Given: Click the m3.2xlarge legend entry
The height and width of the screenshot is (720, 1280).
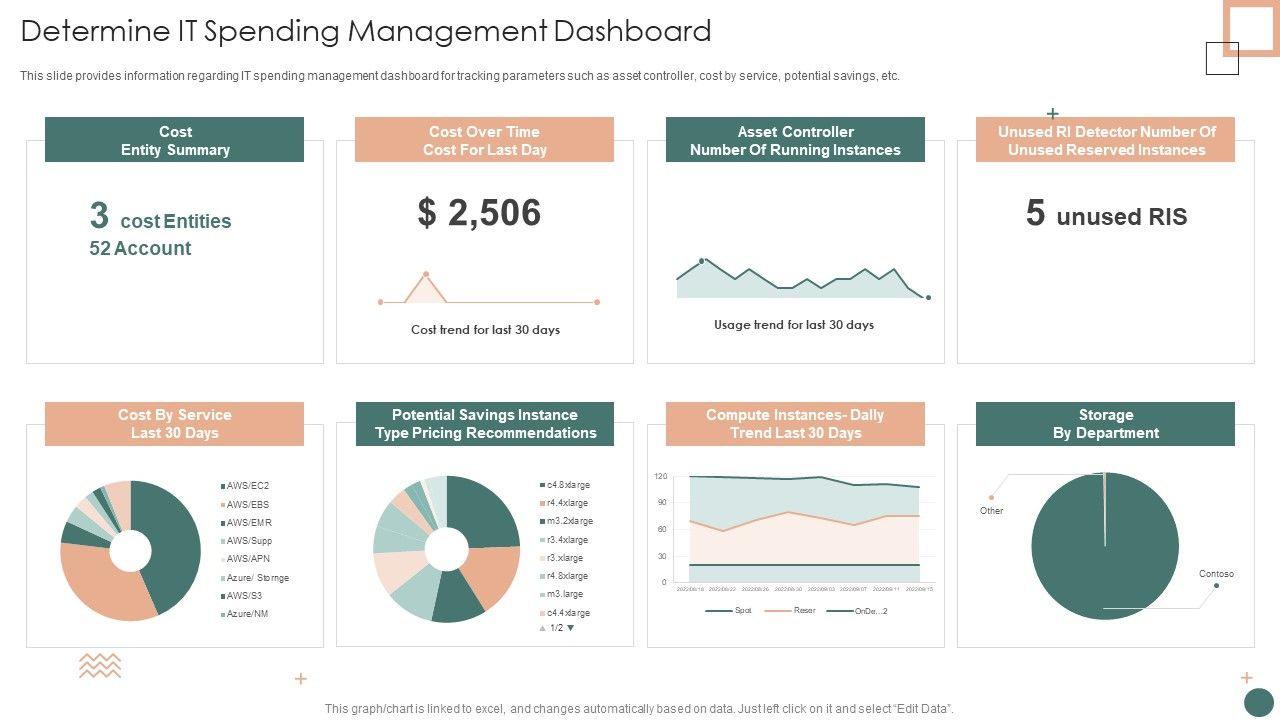Looking at the screenshot, I should tap(566, 521).
